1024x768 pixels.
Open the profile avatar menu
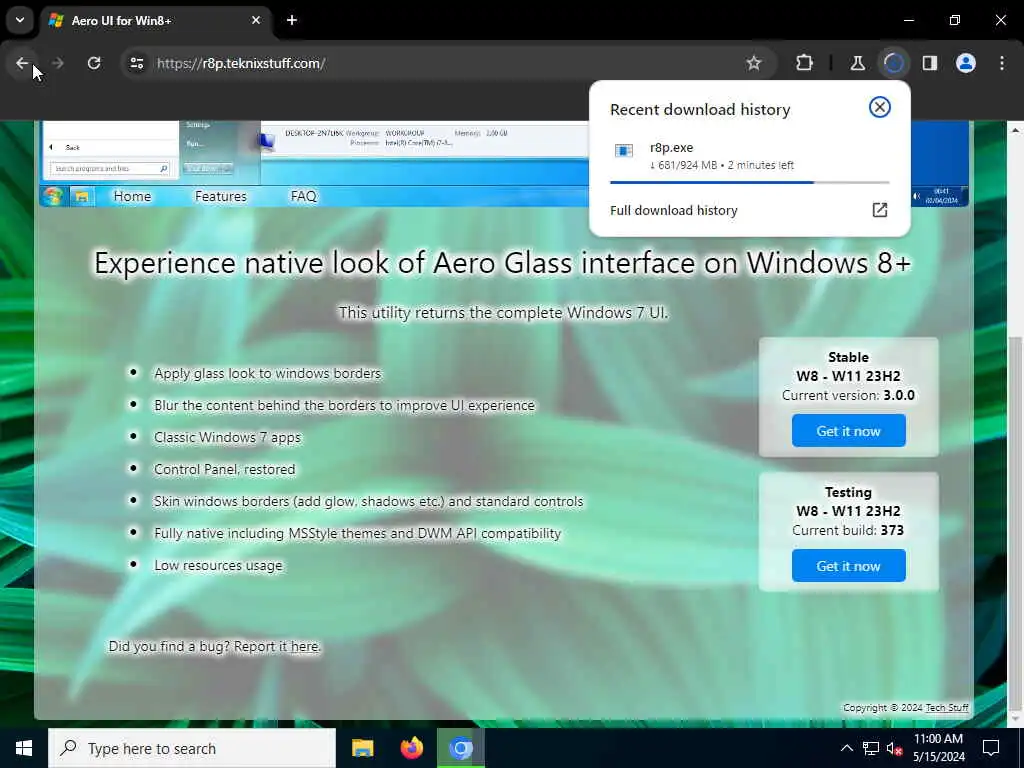click(x=966, y=63)
